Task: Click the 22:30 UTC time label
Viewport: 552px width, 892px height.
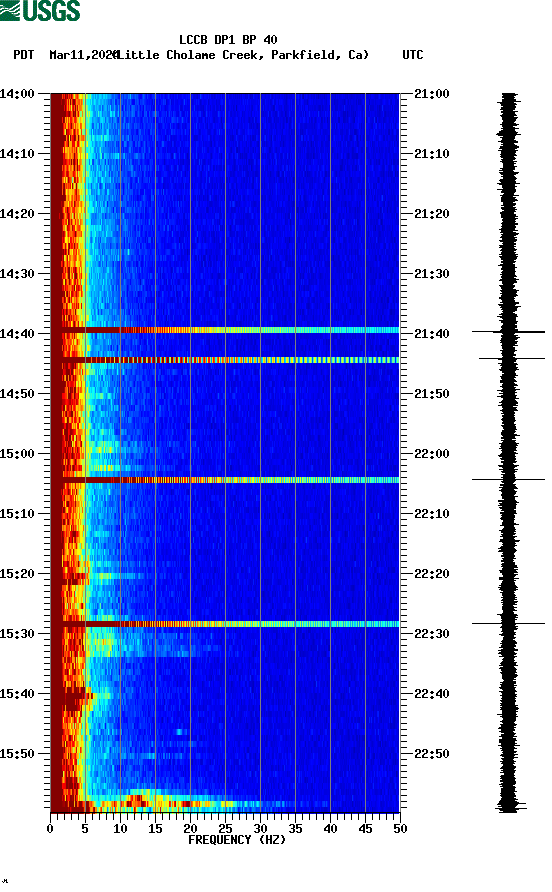Action: pos(432,634)
